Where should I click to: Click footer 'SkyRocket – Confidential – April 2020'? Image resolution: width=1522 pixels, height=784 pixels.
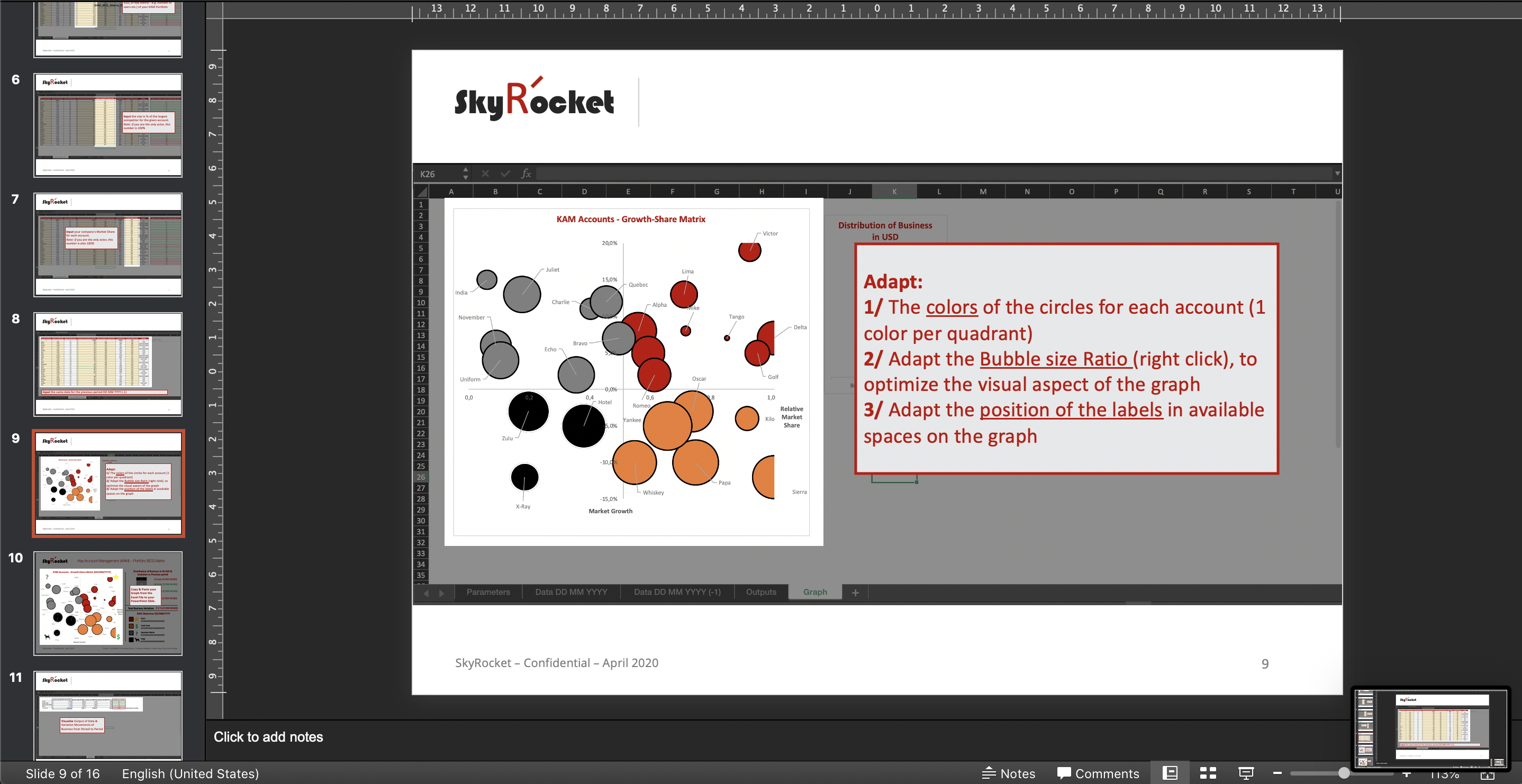click(557, 663)
